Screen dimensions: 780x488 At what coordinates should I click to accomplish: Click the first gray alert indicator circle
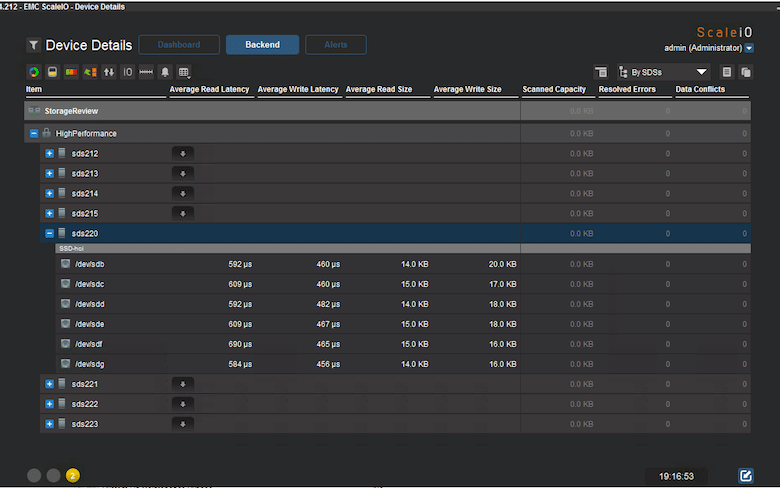[34, 476]
